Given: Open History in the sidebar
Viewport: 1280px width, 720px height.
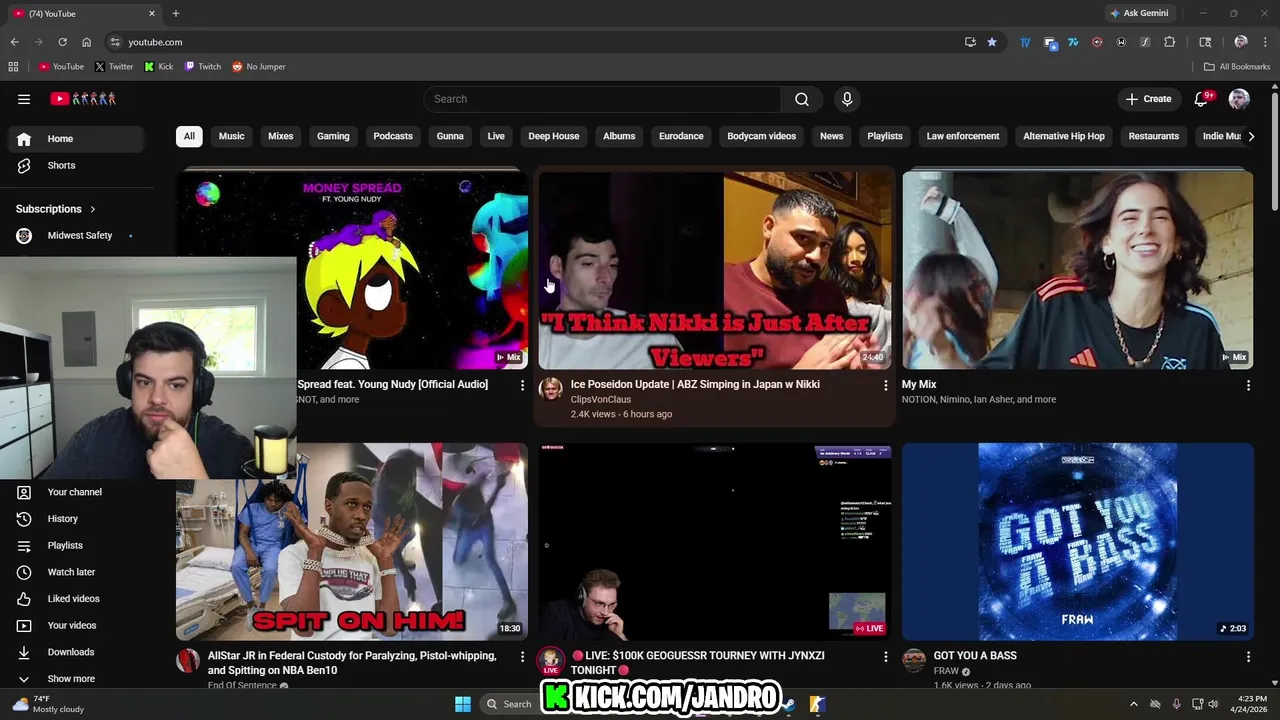Looking at the screenshot, I should click(x=75, y=519).
